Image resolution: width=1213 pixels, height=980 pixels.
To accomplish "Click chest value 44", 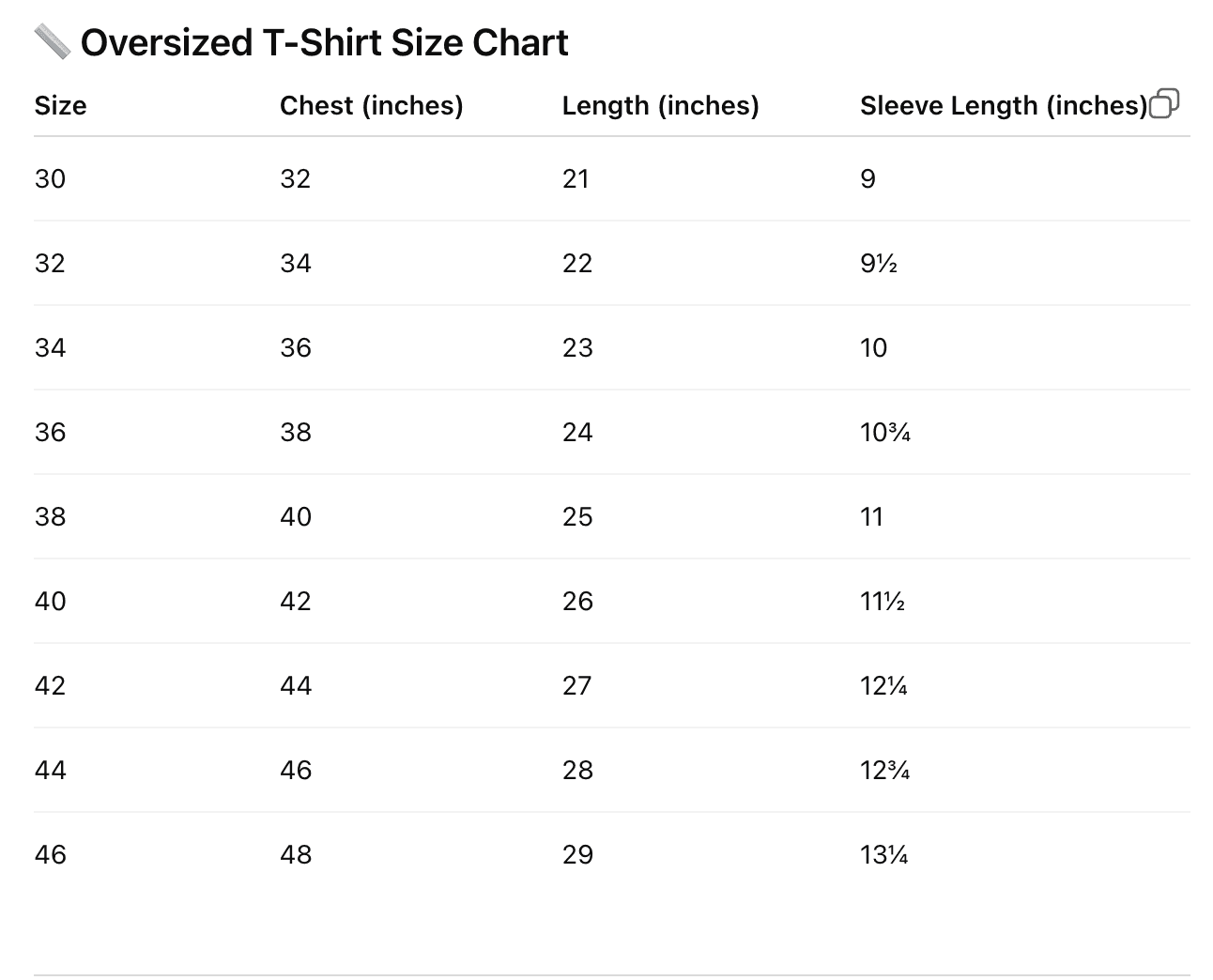I will pyautogui.click(x=296, y=685).
